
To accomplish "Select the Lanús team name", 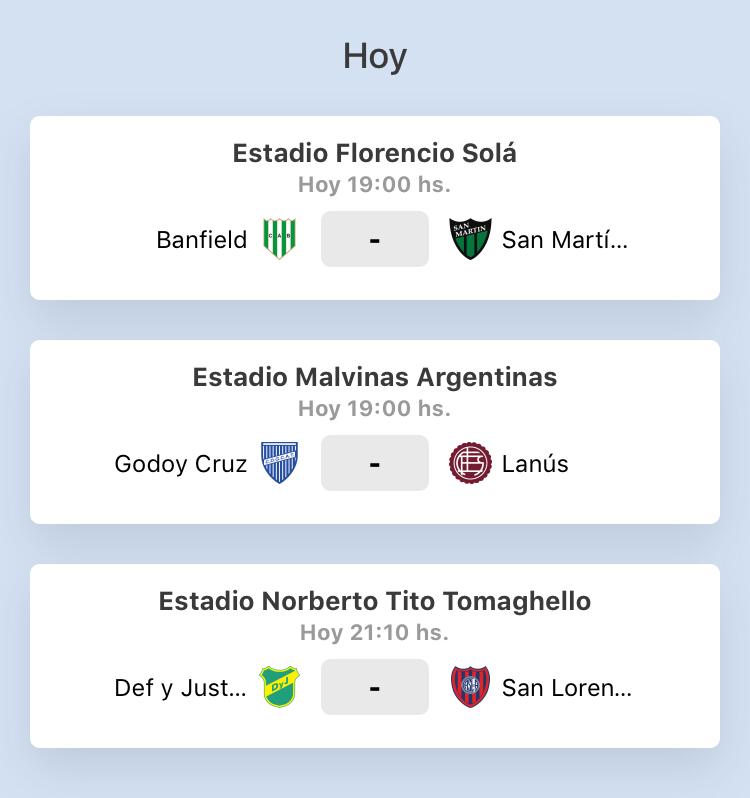I will click(x=535, y=464).
